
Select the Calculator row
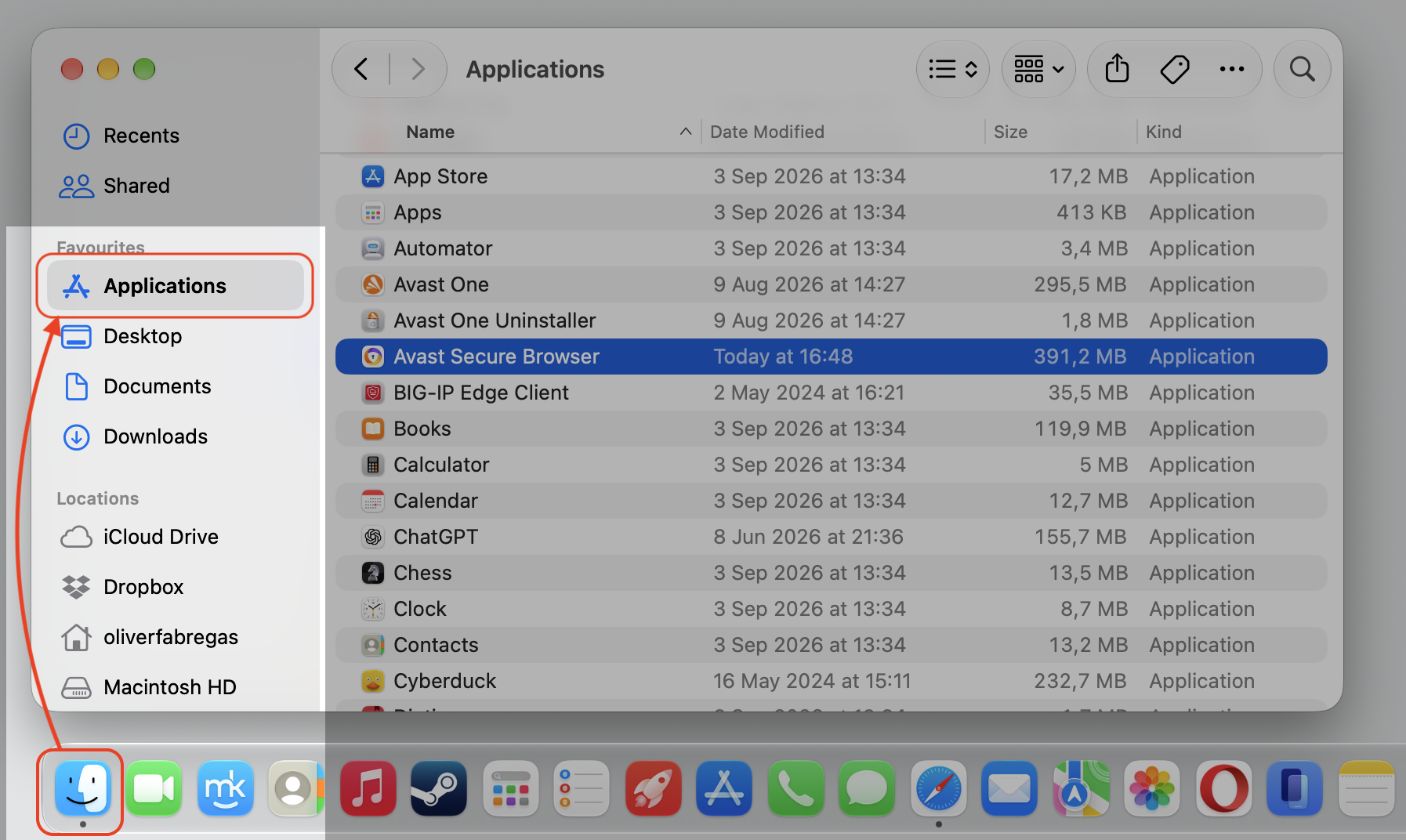point(832,465)
